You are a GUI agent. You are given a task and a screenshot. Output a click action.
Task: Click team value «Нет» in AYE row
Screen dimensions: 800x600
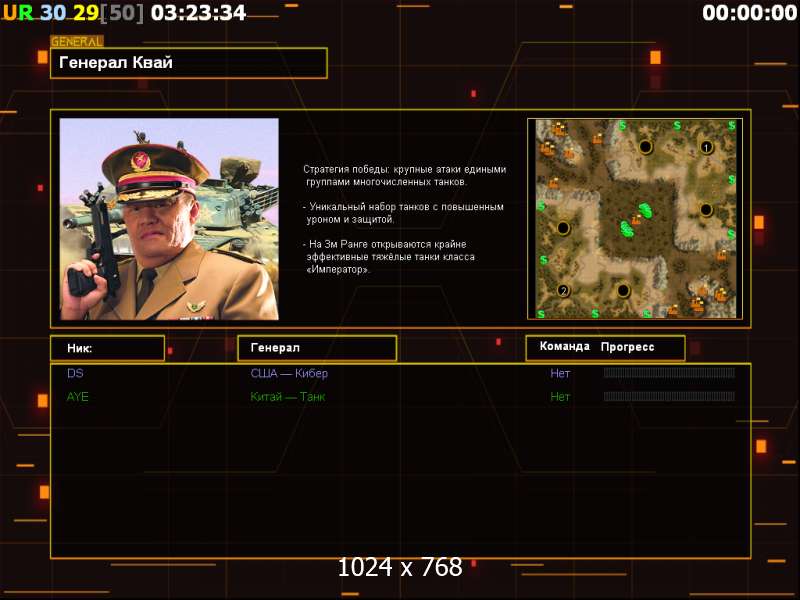pyautogui.click(x=560, y=396)
